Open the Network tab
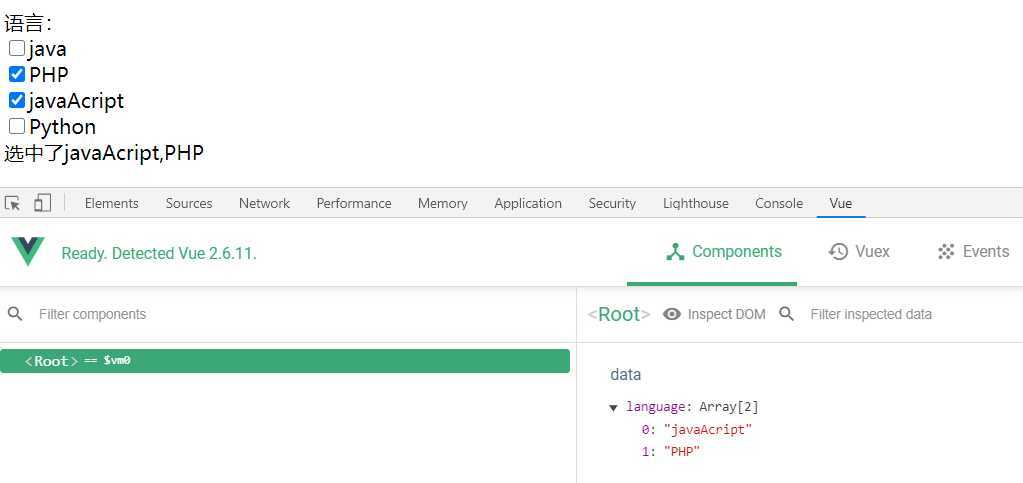 [x=264, y=203]
